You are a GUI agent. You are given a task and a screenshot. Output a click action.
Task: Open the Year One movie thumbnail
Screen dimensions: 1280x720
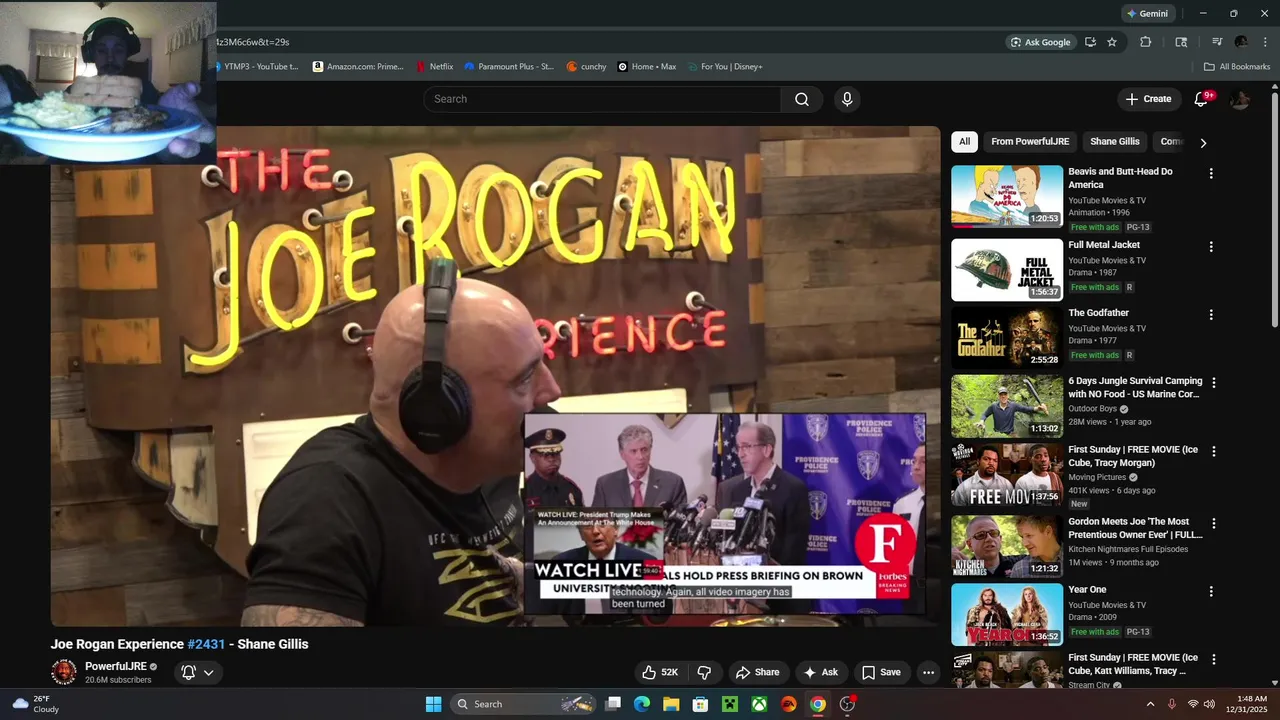(x=1007, y=614)
